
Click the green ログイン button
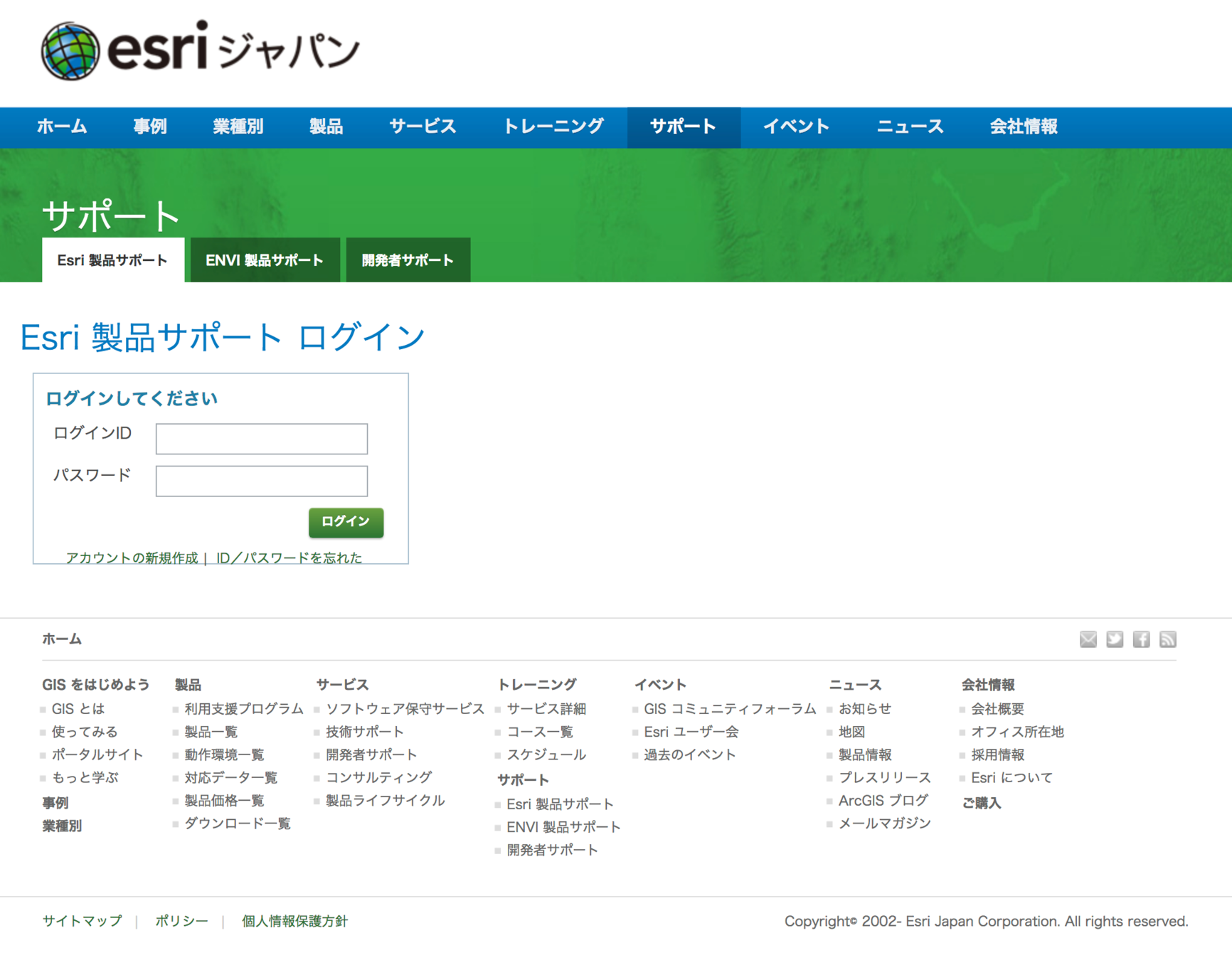pos(346,522)
